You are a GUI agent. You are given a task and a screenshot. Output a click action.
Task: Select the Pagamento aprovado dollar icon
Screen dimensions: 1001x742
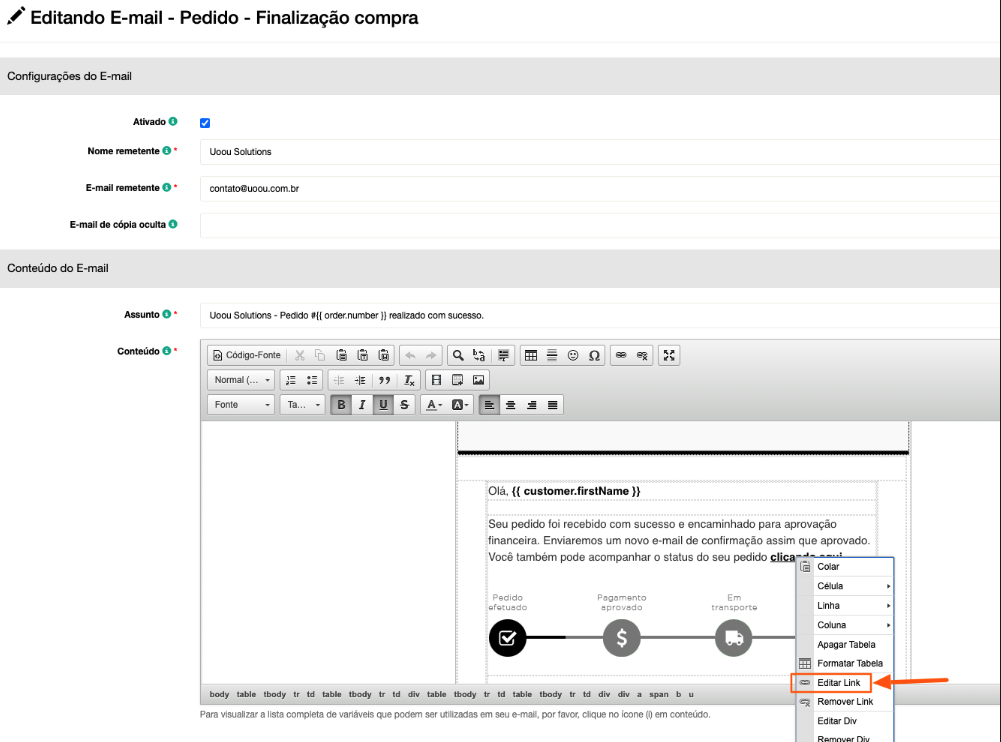pyautogui.click(x=621, y=638)
